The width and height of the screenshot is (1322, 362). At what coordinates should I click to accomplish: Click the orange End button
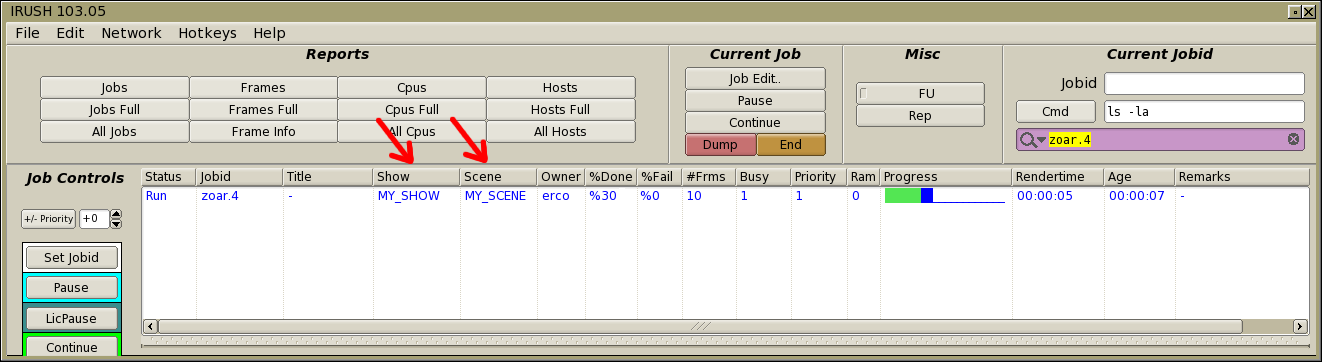click(791, 145)
